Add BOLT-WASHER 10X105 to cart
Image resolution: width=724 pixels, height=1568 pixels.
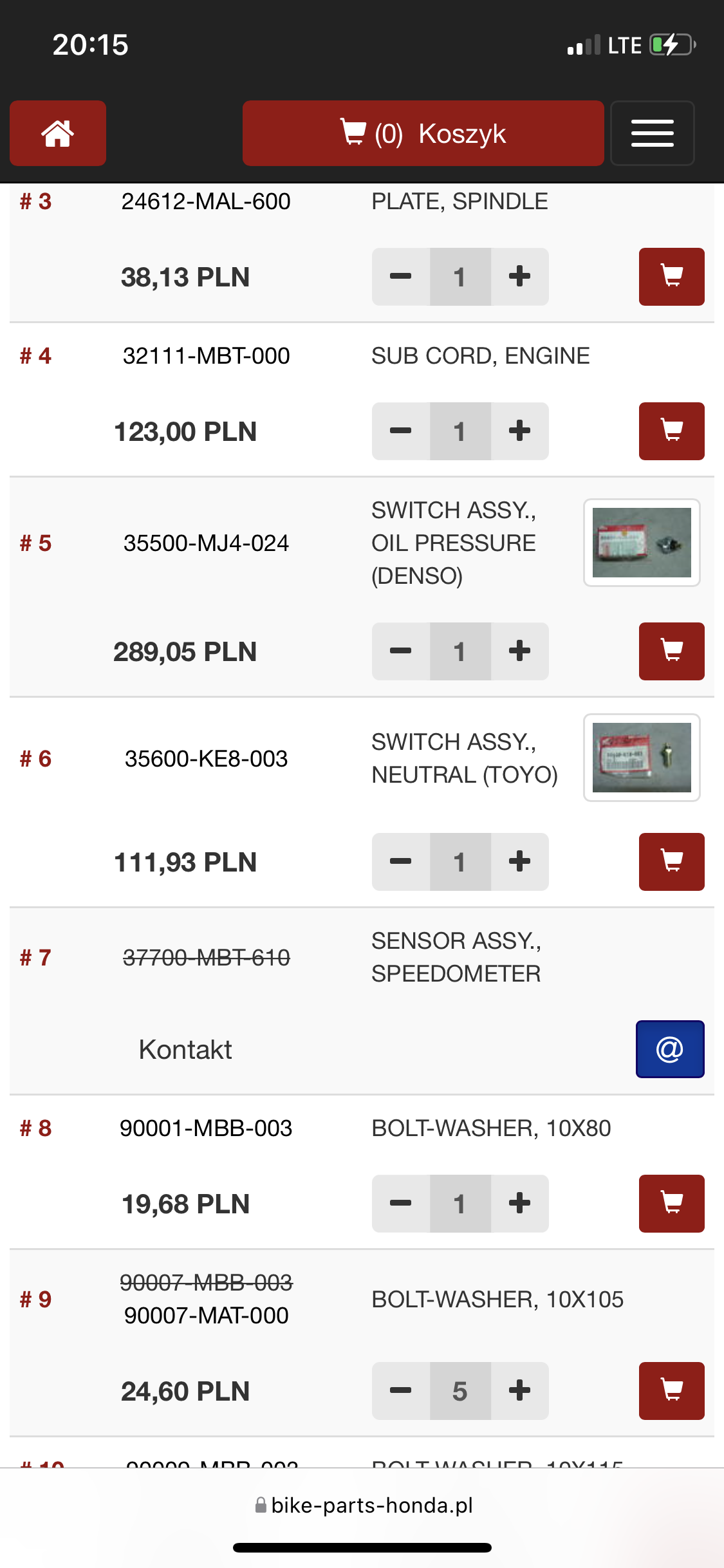coord(671,1391)
